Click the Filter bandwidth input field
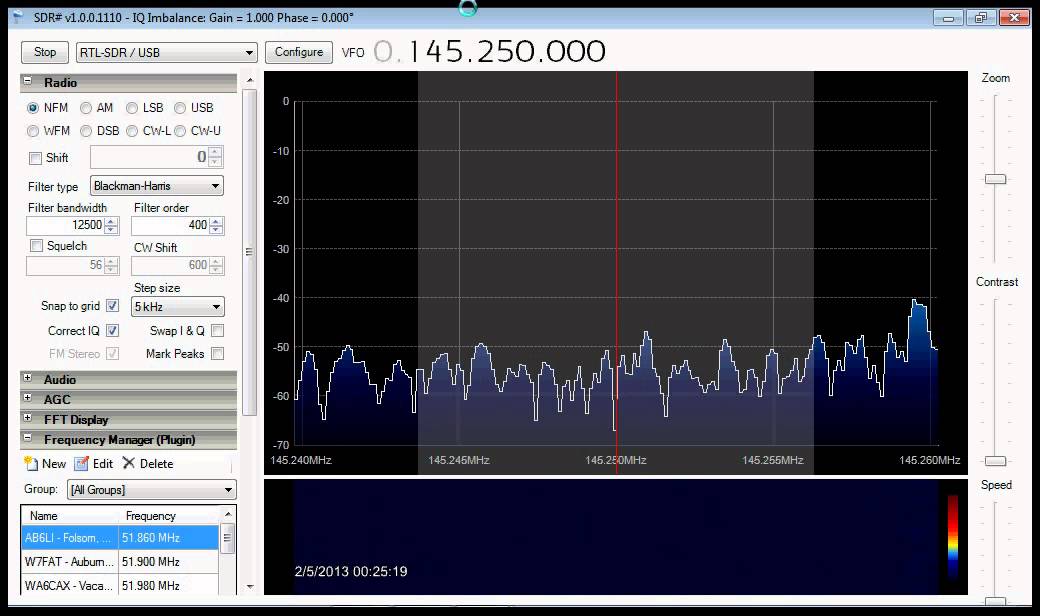 click(x=65, y=225)
